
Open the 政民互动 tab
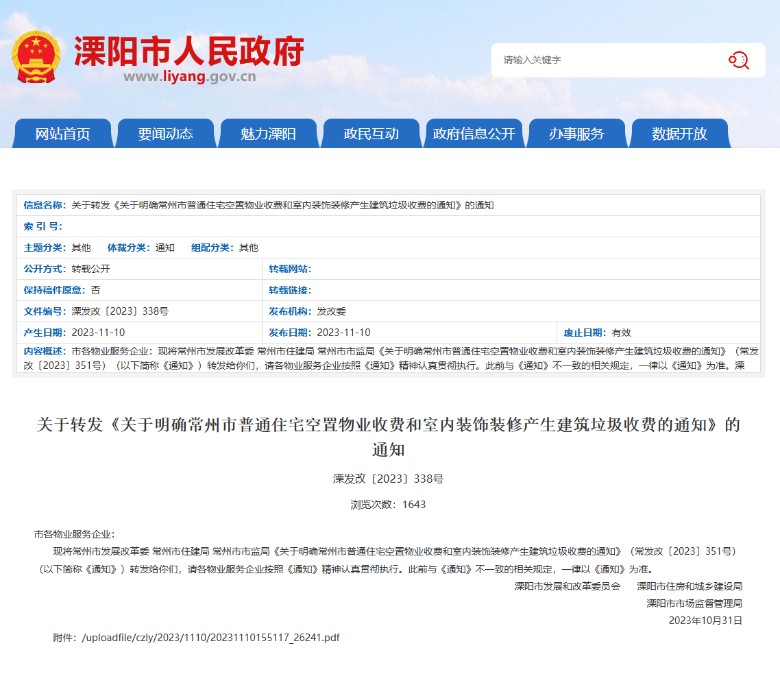(x=371, y=133)
